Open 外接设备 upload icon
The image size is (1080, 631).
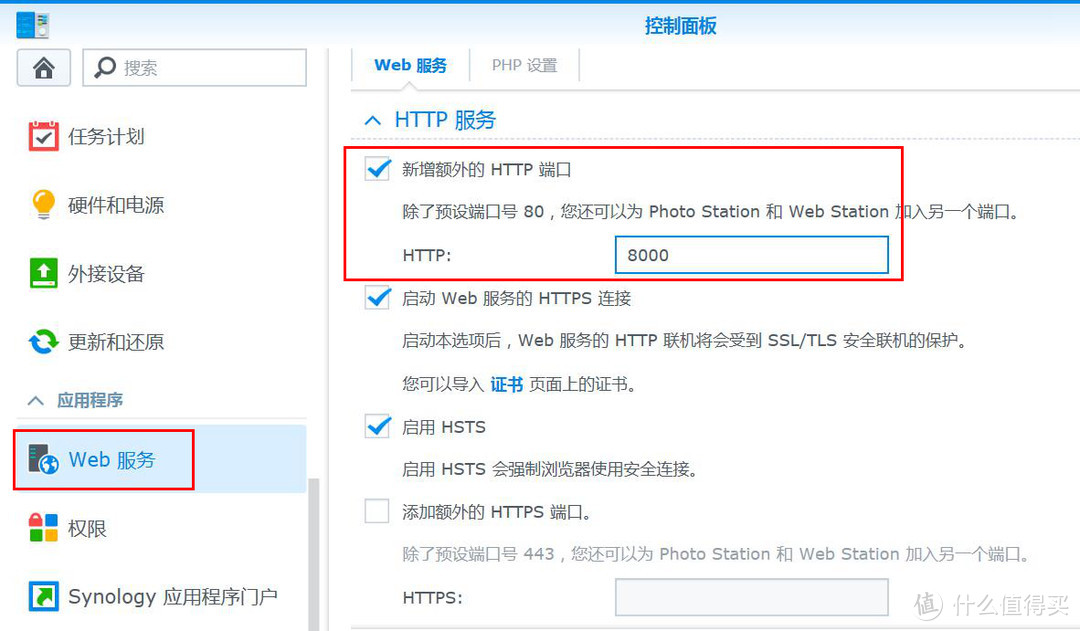(x=43, y=273)
